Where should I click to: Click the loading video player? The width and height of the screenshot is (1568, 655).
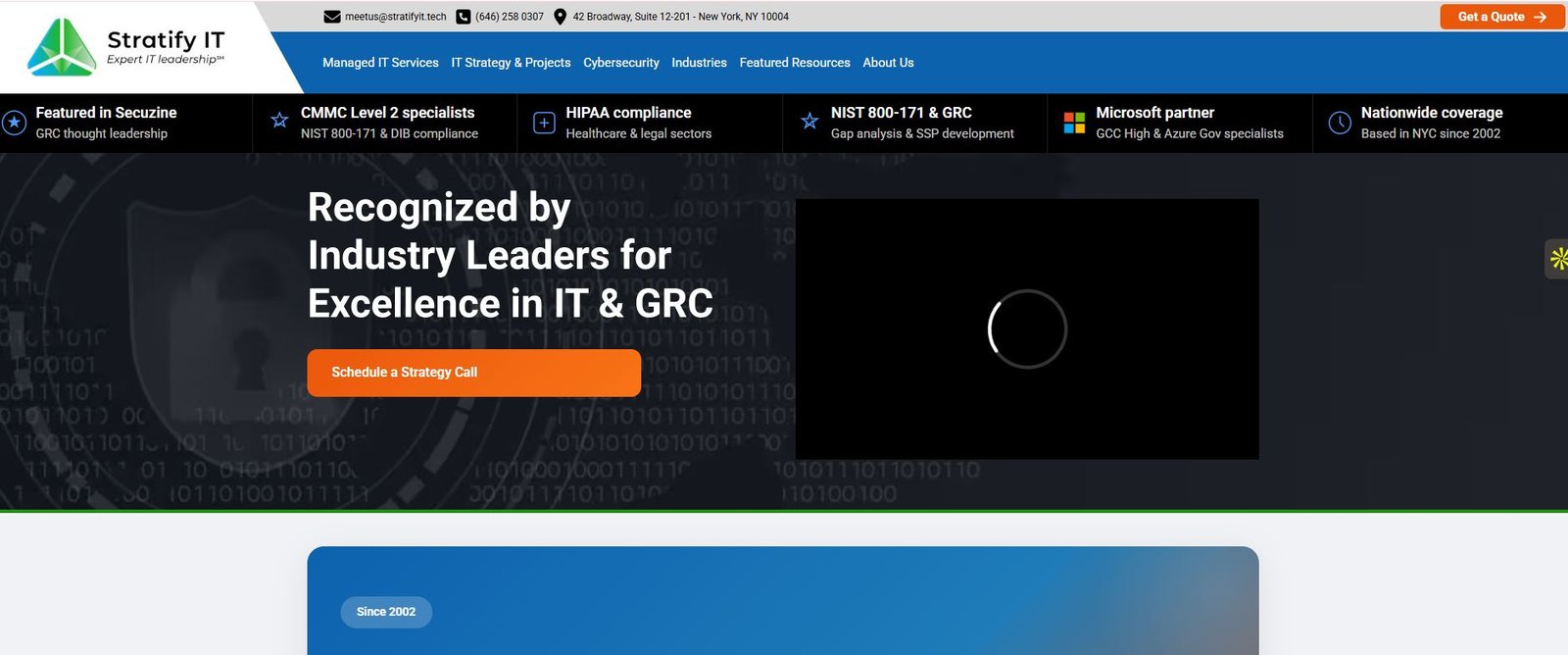tap(1027, 329)
